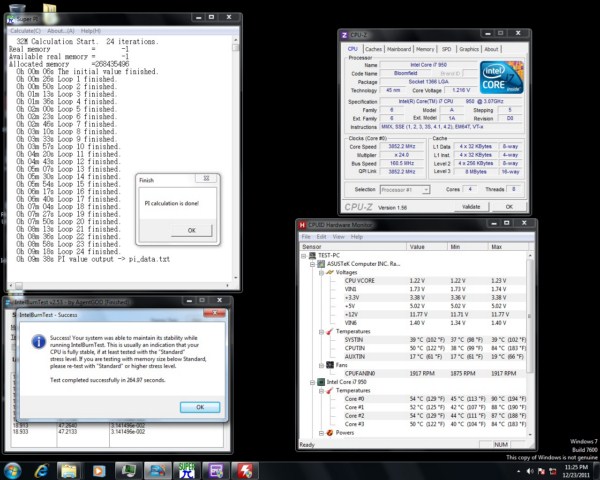This screenshot has width=600, height=480.
Task: Open the Action Center flag tray icon
Action: (x=541, y=471)
